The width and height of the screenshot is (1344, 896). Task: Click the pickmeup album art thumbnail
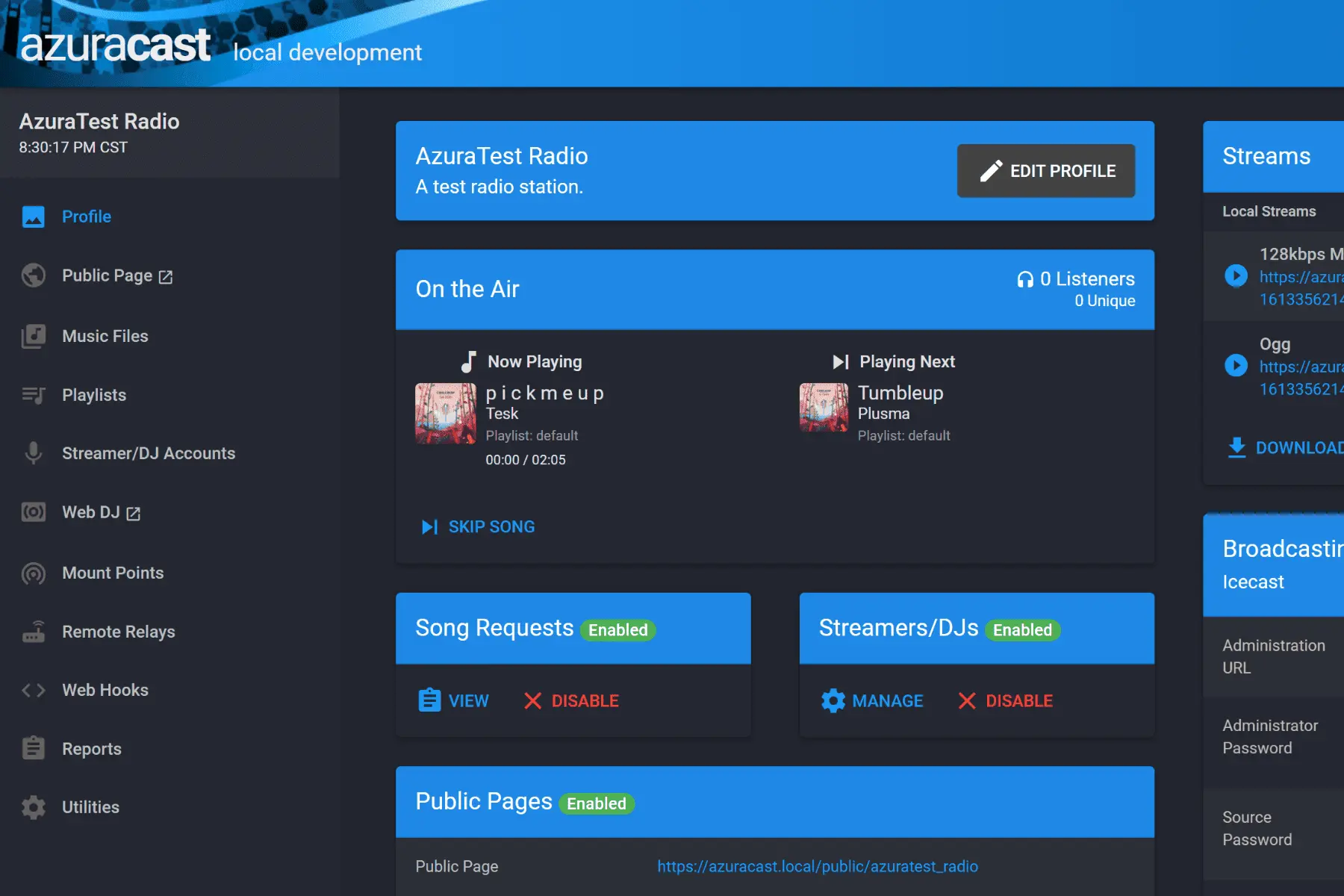(446, 414)
